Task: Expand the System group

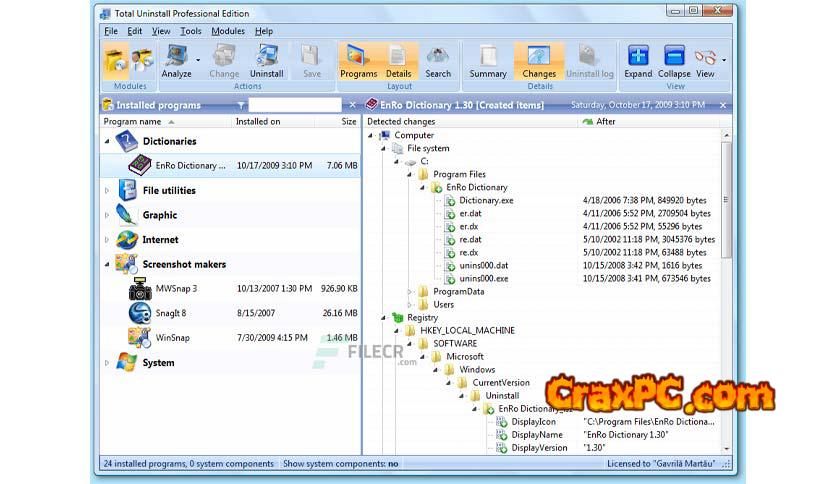Action: coord(107,362)
